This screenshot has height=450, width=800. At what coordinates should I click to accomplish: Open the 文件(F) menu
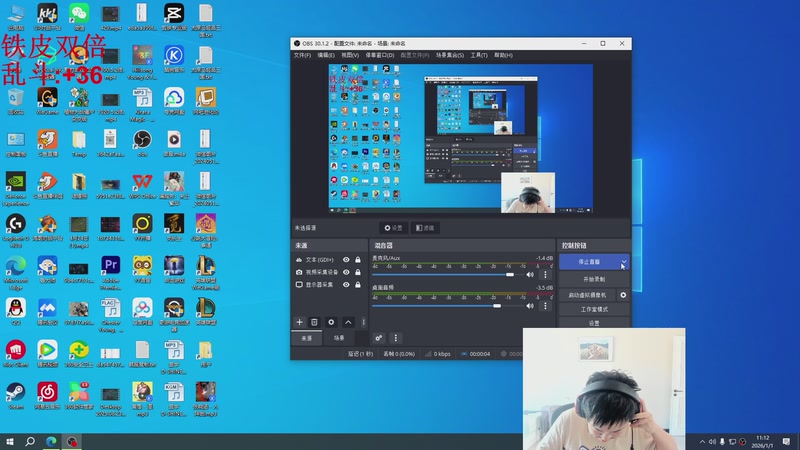(302, 55)
